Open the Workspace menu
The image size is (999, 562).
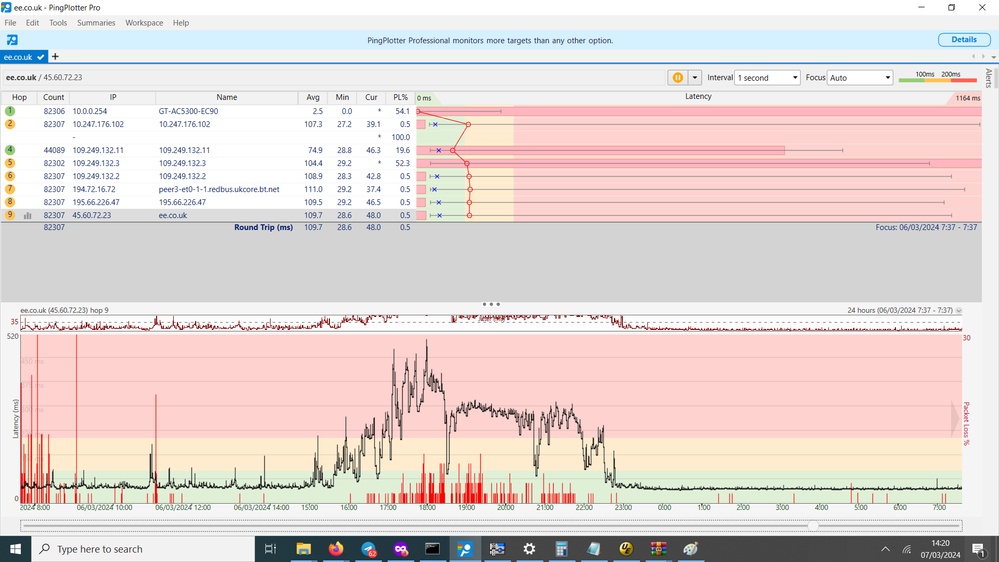144,23
